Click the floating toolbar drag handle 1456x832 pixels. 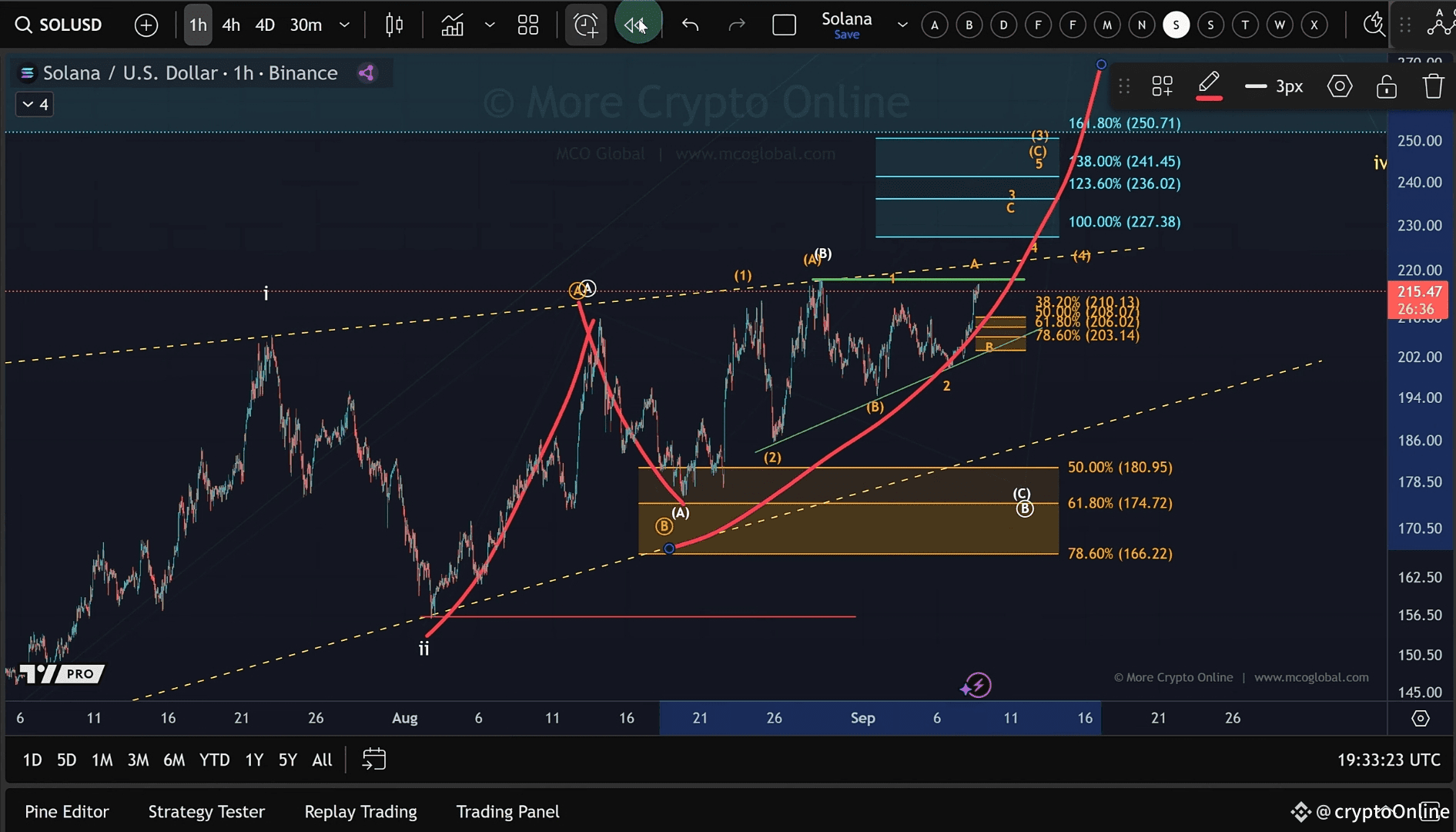1124,86
